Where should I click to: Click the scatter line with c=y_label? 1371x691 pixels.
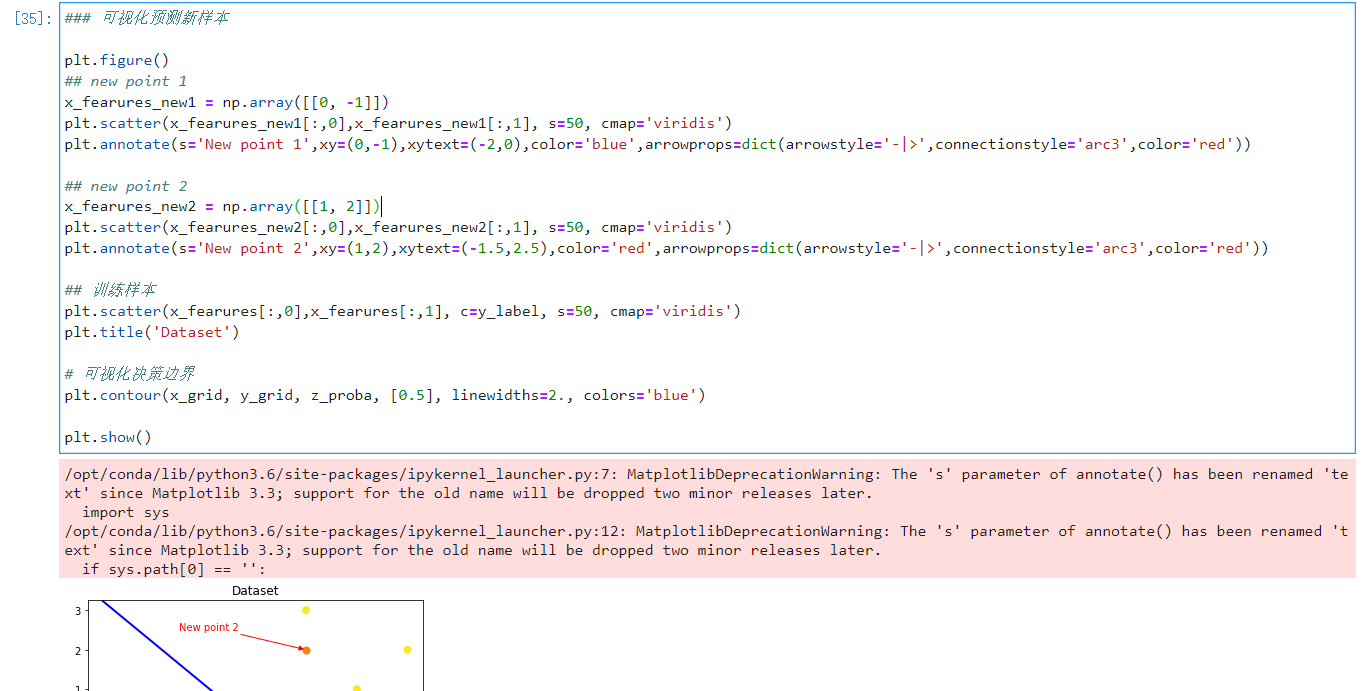pyautogui.click(x=403, y=311)
